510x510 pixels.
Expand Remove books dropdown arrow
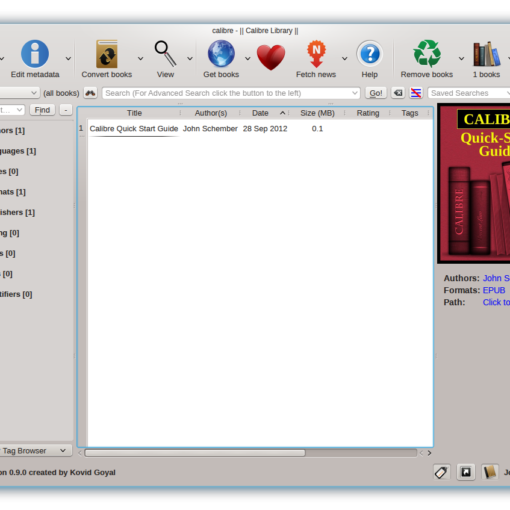coord(461,59)
